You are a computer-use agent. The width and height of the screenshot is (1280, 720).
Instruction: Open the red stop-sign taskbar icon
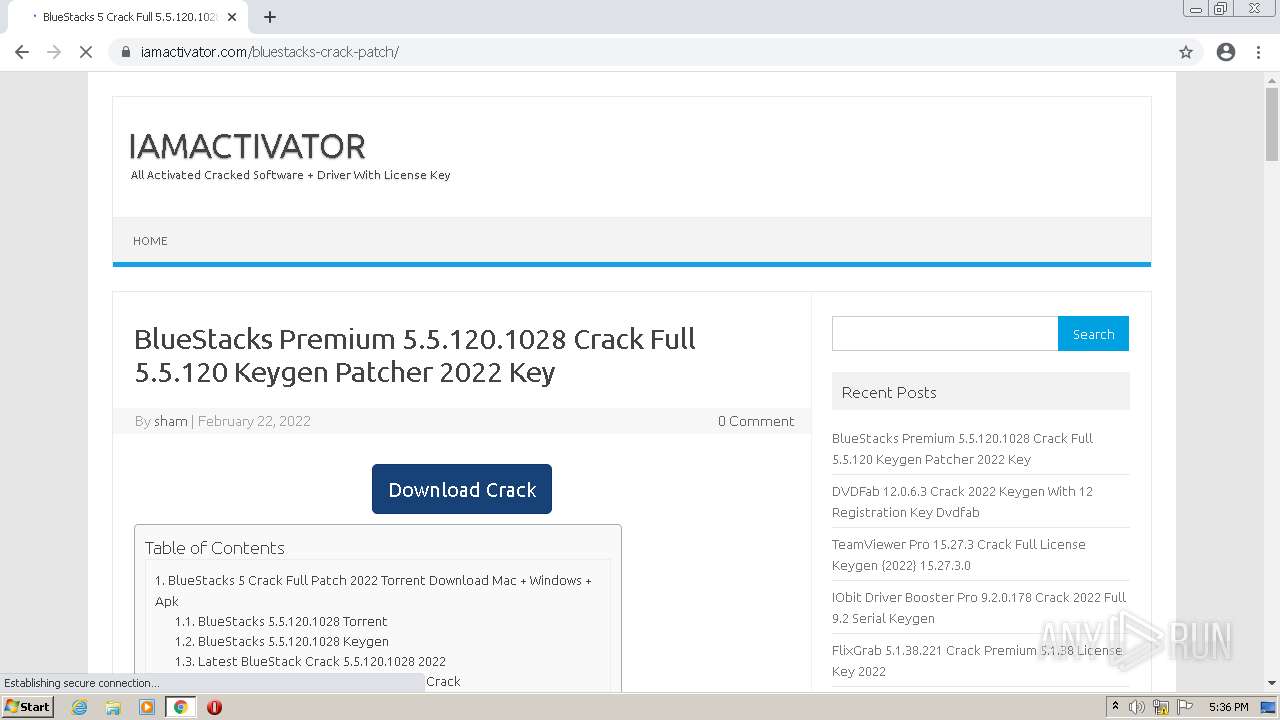point(214,707)
